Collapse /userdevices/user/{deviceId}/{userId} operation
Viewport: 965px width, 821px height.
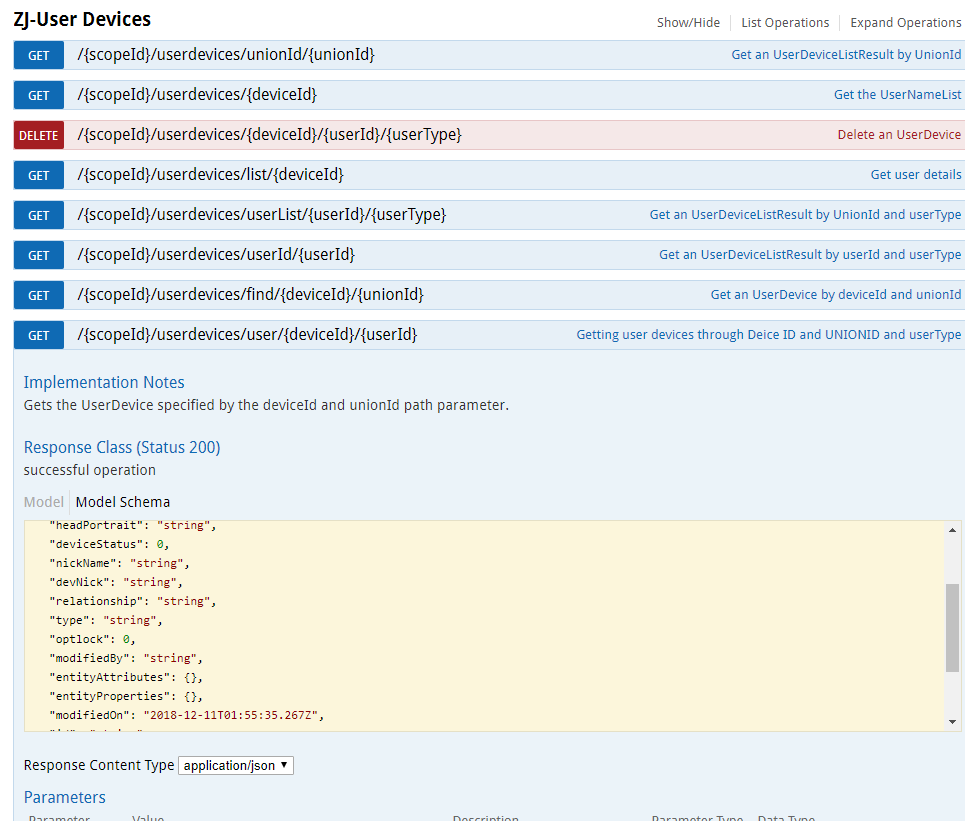tap(247, 335)
